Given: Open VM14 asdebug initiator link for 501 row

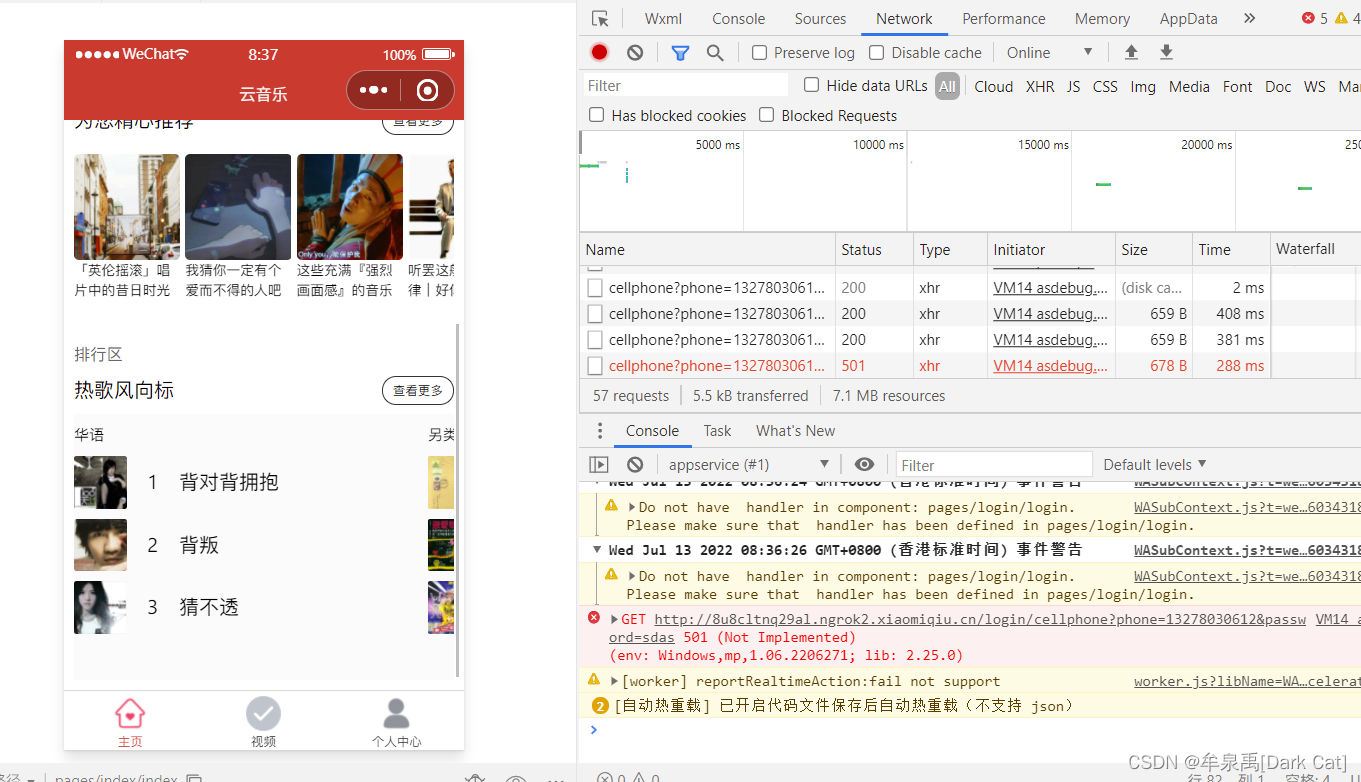Looking at the screenshot, I should pos(1050,366).
